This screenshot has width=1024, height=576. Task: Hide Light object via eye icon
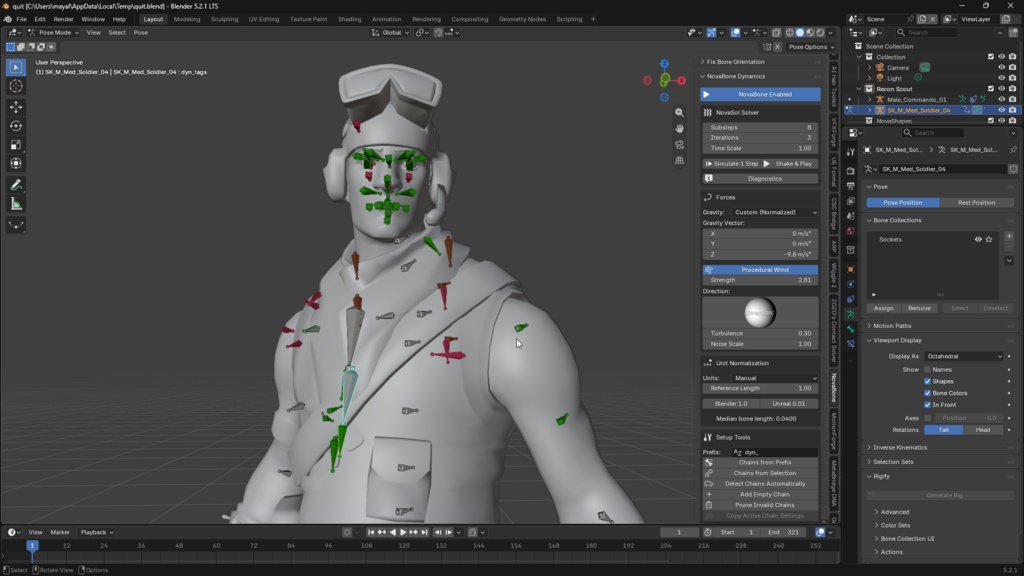click(1001, 78)
